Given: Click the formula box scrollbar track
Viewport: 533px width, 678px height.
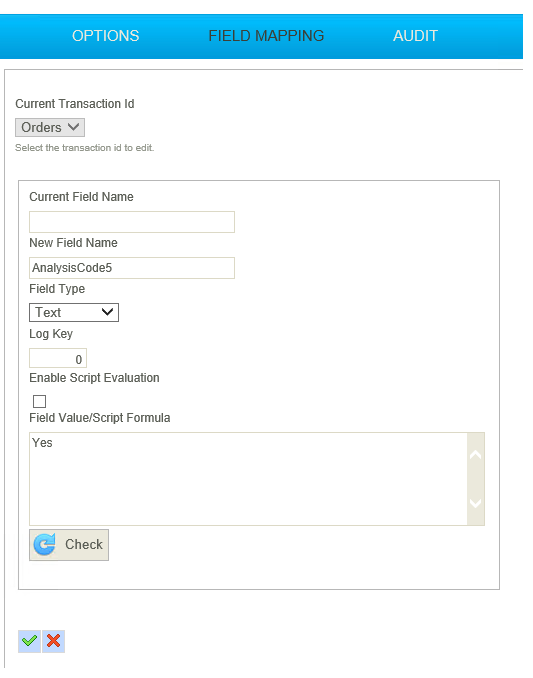Looking at the screenshot, I should (x=476, y=479).
